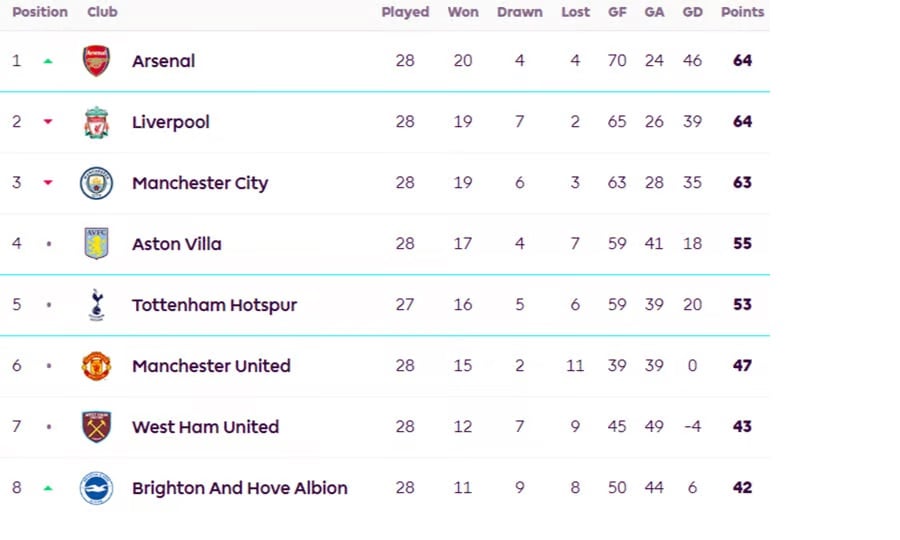
Task: Open the Arsenal team name link
Action: tap(163, 61)
